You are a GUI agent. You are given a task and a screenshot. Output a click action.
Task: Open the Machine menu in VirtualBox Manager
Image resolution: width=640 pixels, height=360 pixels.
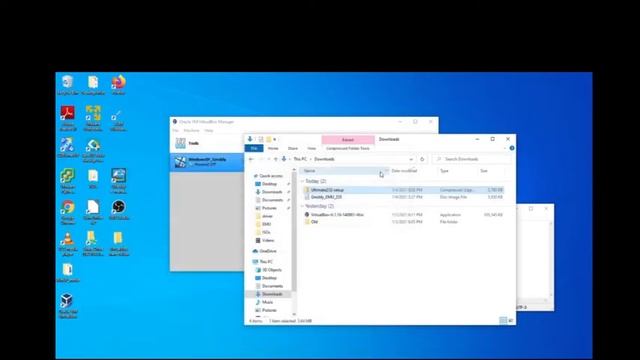click(x=191, y=131)
